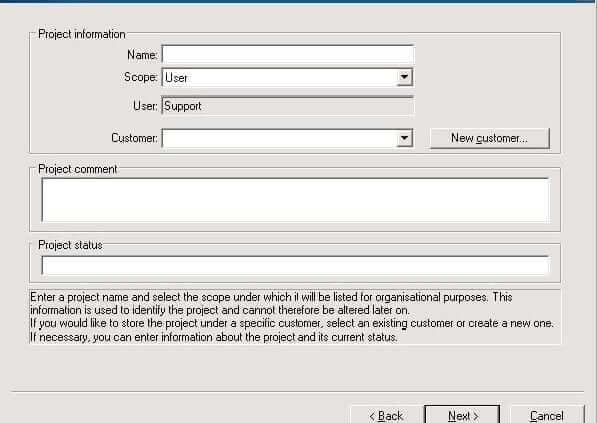Viewport: 597px width, 423px height.
Task: Select the Scope combo box showing User
Action: point(288,77)
